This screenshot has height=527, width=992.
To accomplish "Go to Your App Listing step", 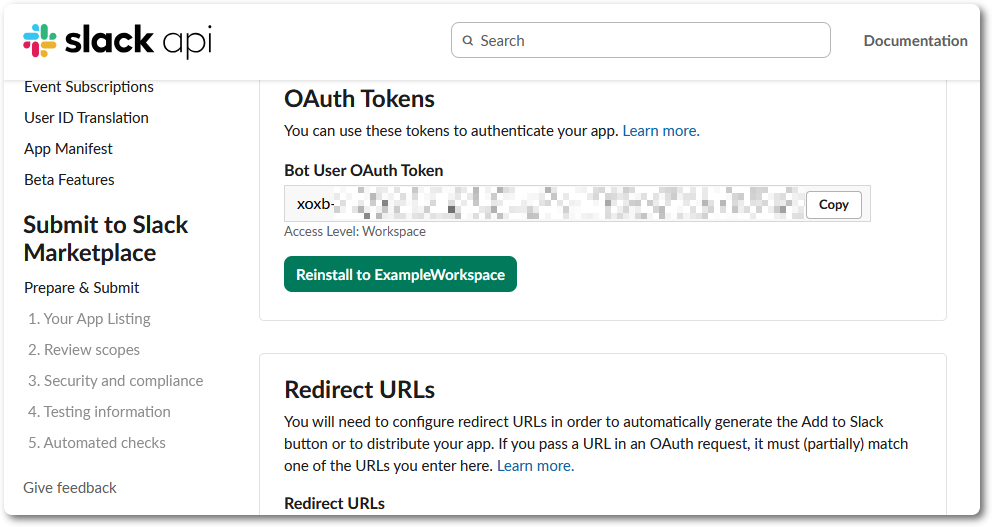I will [x=89, y=319].
